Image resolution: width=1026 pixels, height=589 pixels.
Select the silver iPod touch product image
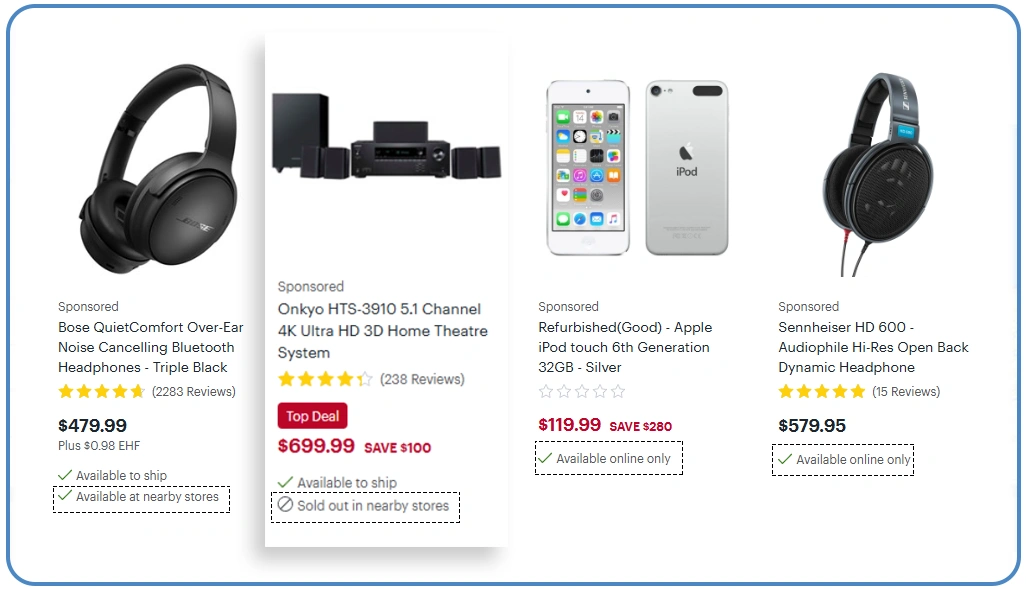tap(637, 167)
